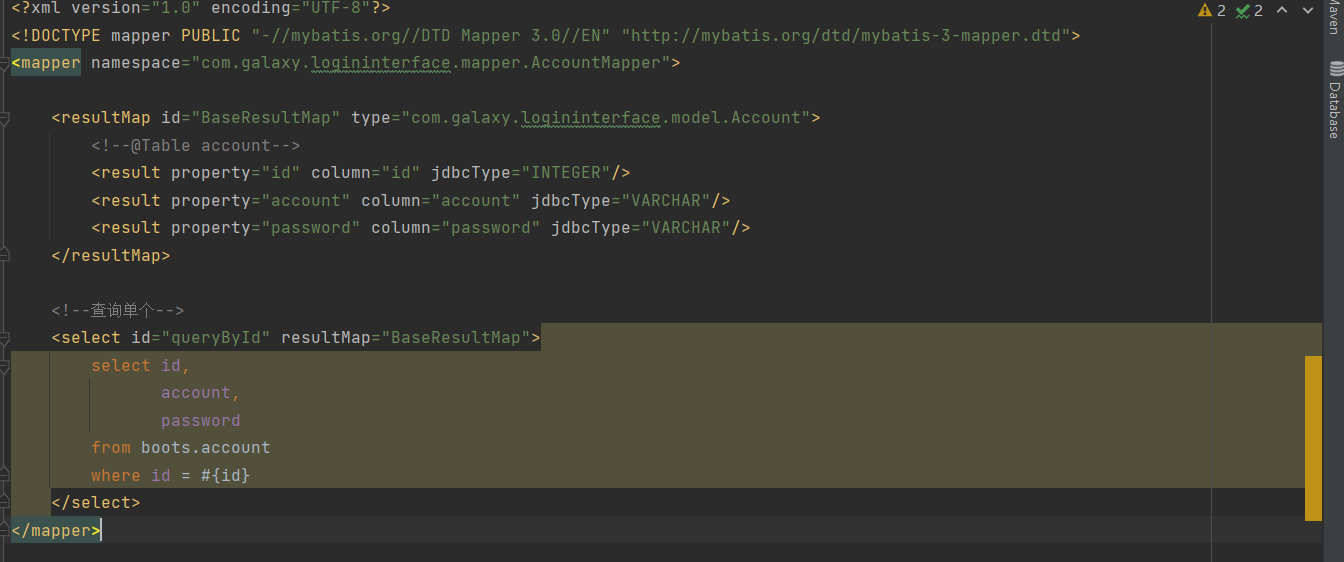Jump to previous highlighted problem arrow

coord(1283,10)
